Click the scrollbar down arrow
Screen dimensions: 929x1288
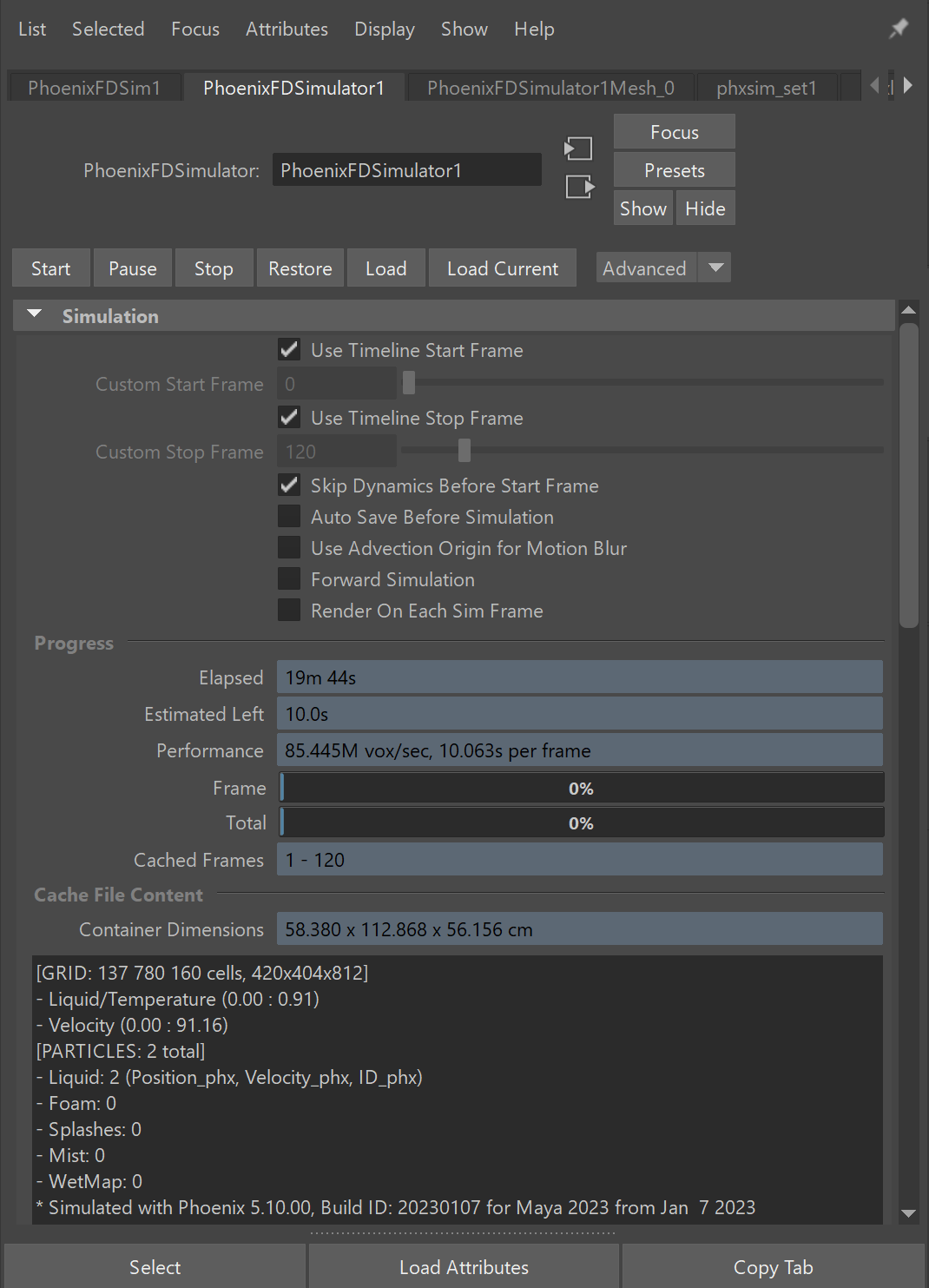[909, 1214]
